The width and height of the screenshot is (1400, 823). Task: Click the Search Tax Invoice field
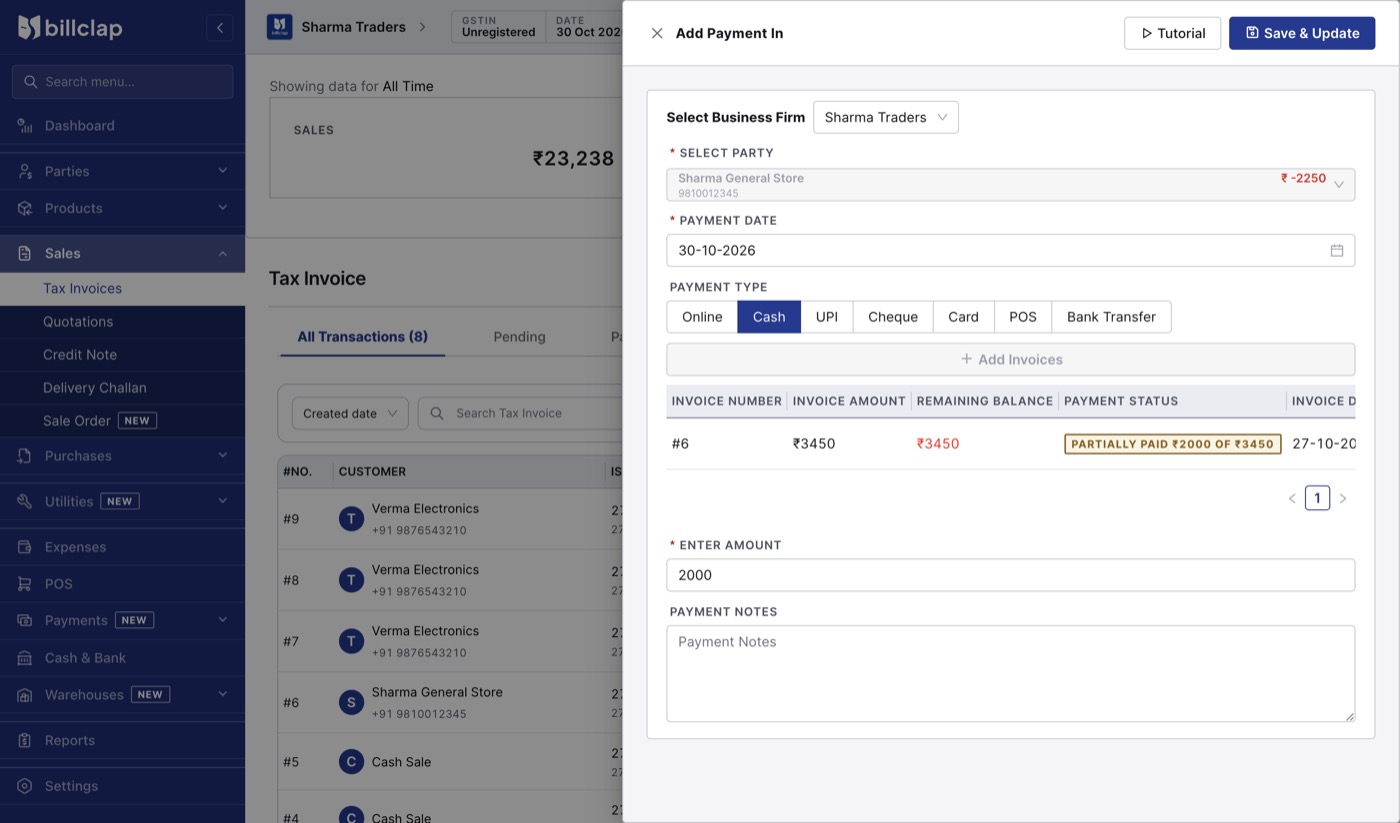point(520,413)
